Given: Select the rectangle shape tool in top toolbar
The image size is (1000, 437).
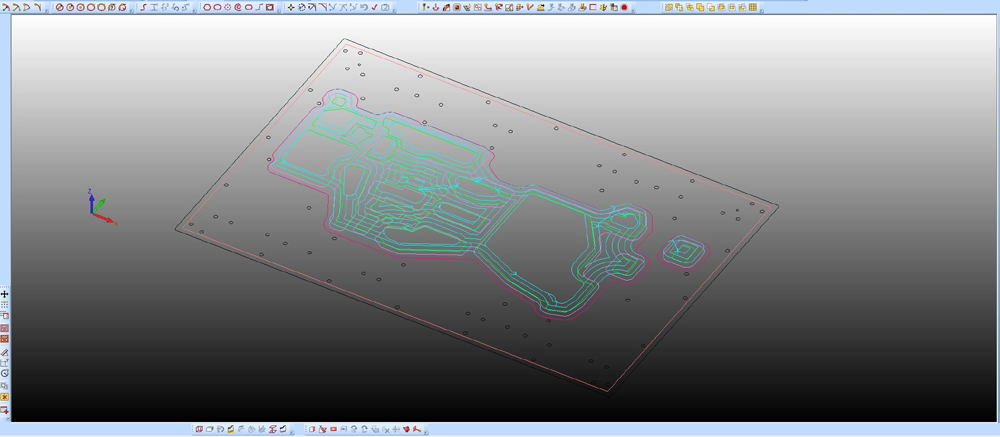Looking at the screenshot, I should click(x=270, y=7).
